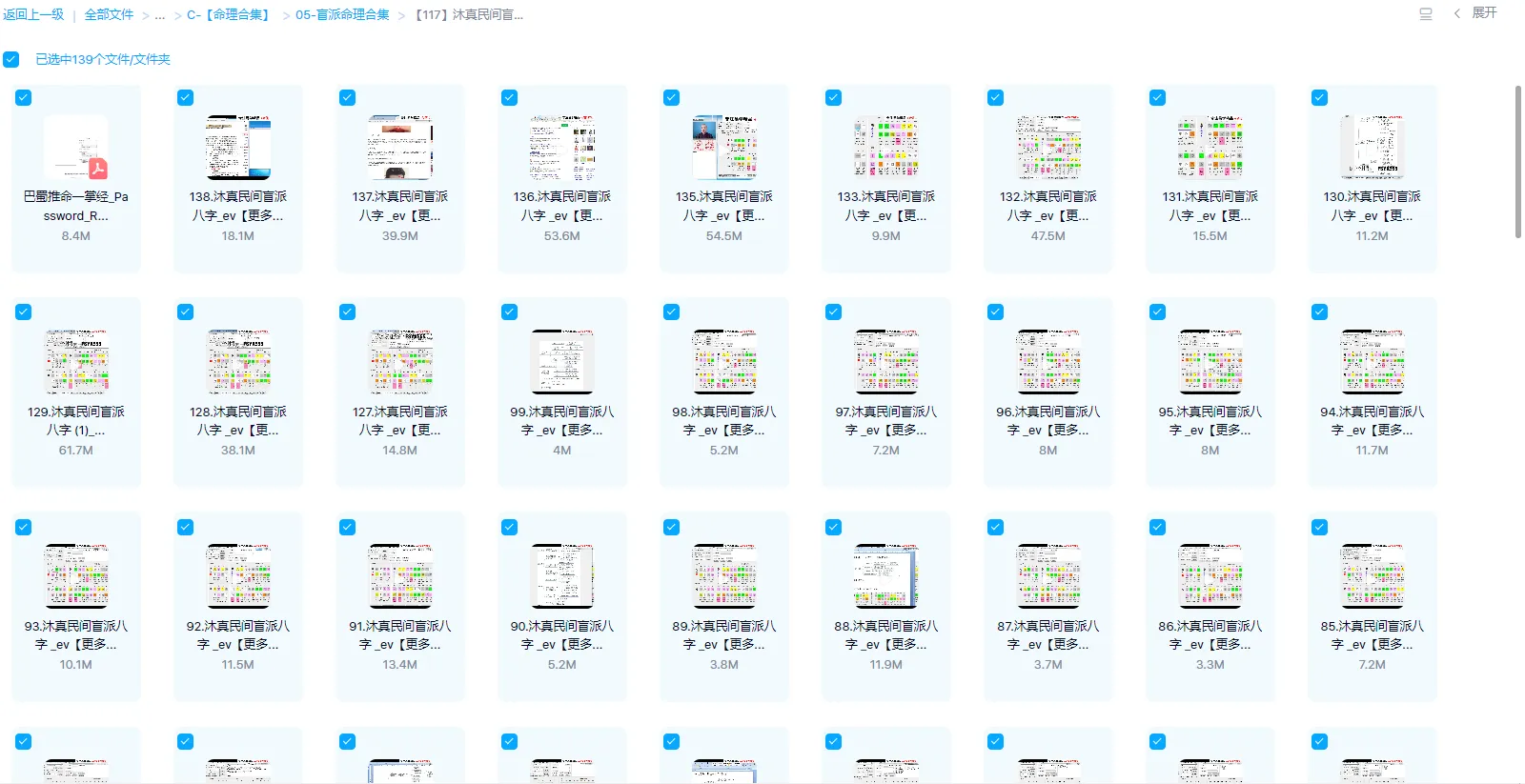Open thumbnail of file 92.沐真民间盲派八字
Screen dimensions: 1525x784
pos(238,576)
